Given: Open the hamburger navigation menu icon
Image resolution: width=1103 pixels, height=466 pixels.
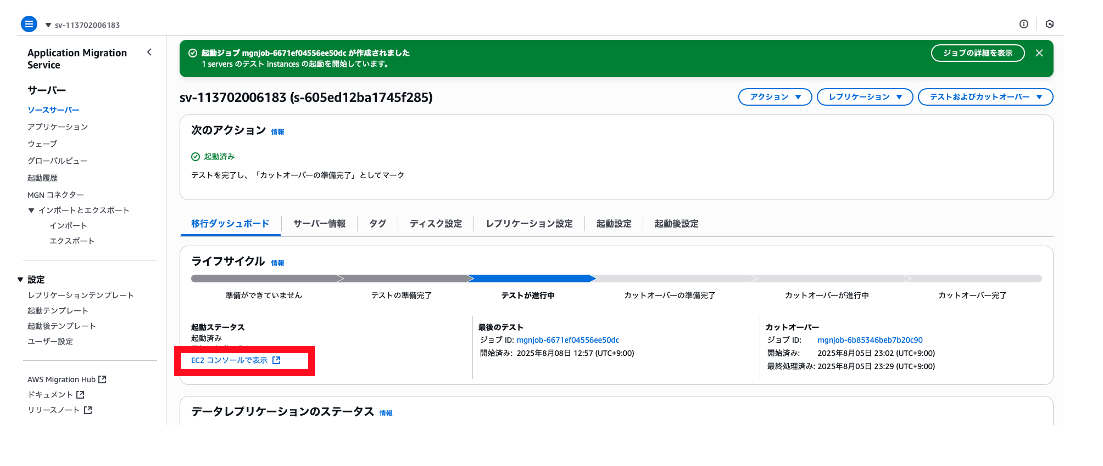Looking at the screenshot, I should (x=29, y=24).
